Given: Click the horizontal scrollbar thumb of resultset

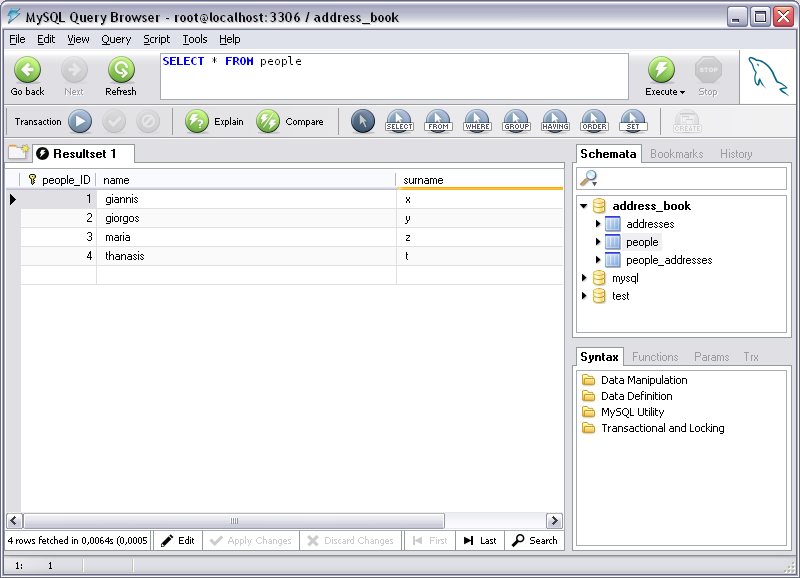Looking at the screenshot, I should [234, 521].
